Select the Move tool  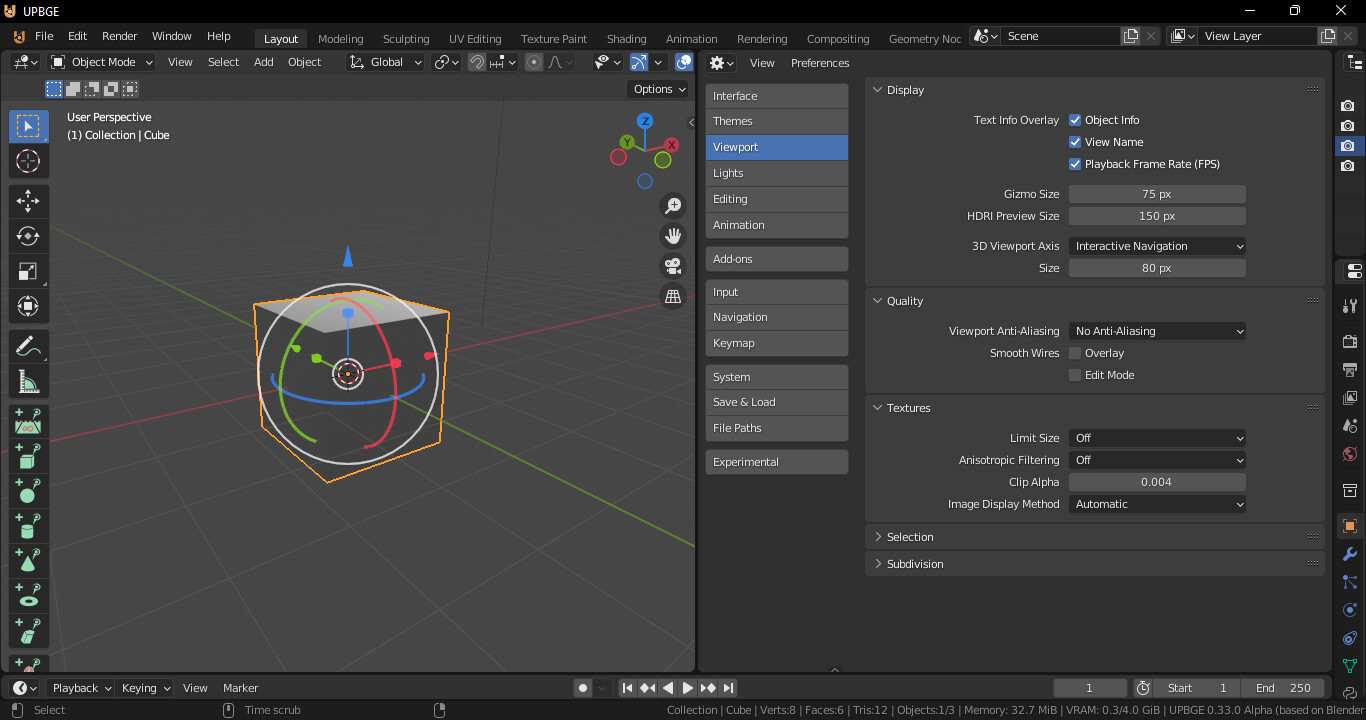coord(28,201)
